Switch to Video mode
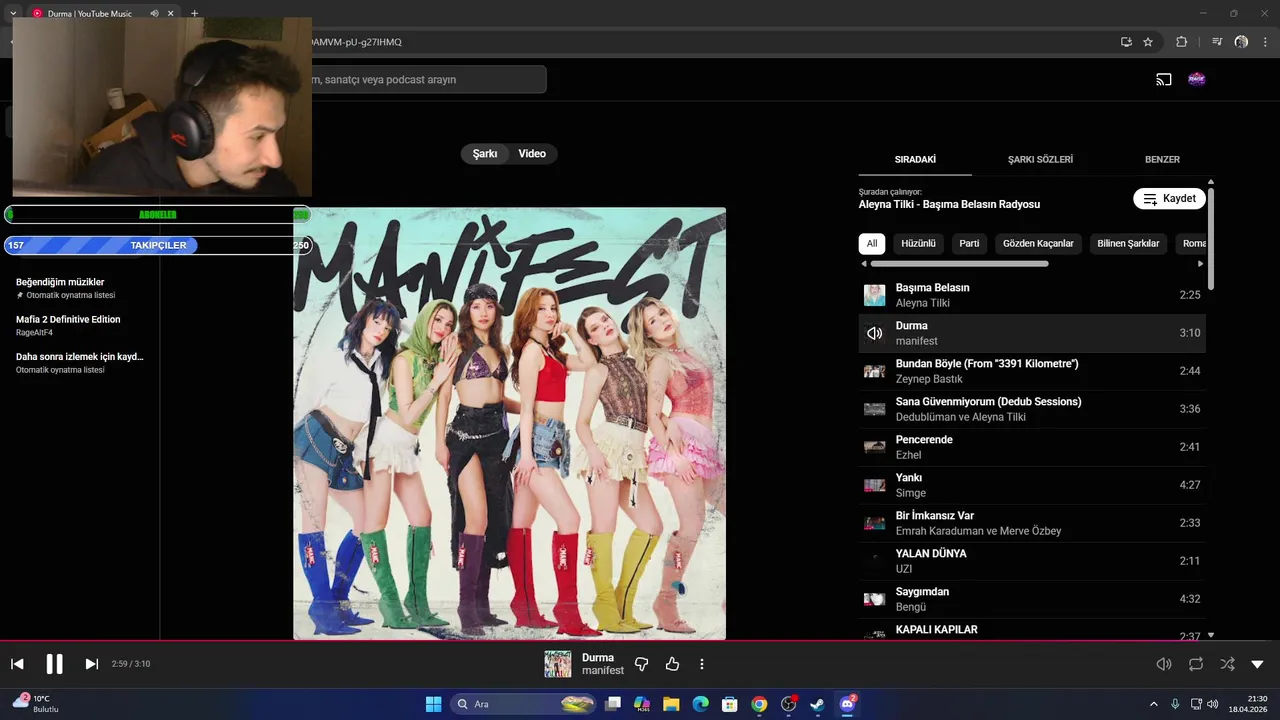 coord(532,154)
